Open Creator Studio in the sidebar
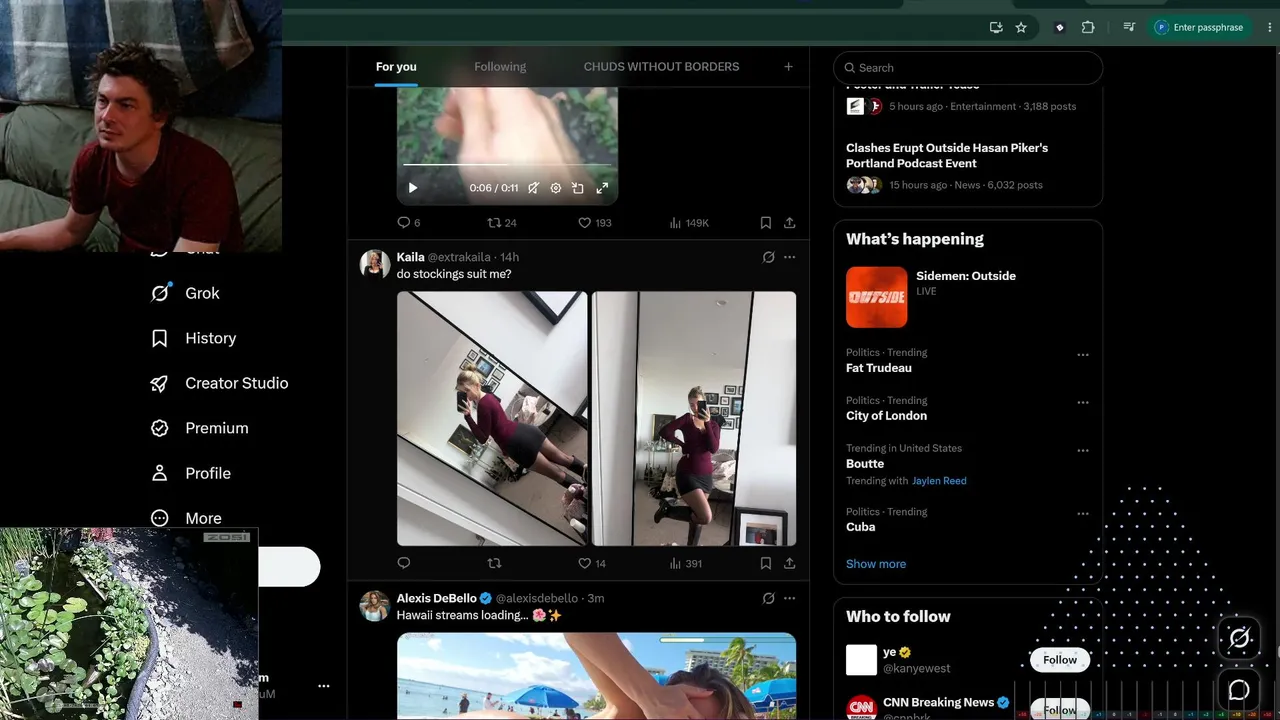The image size is (1280, 720). point(220,383)
